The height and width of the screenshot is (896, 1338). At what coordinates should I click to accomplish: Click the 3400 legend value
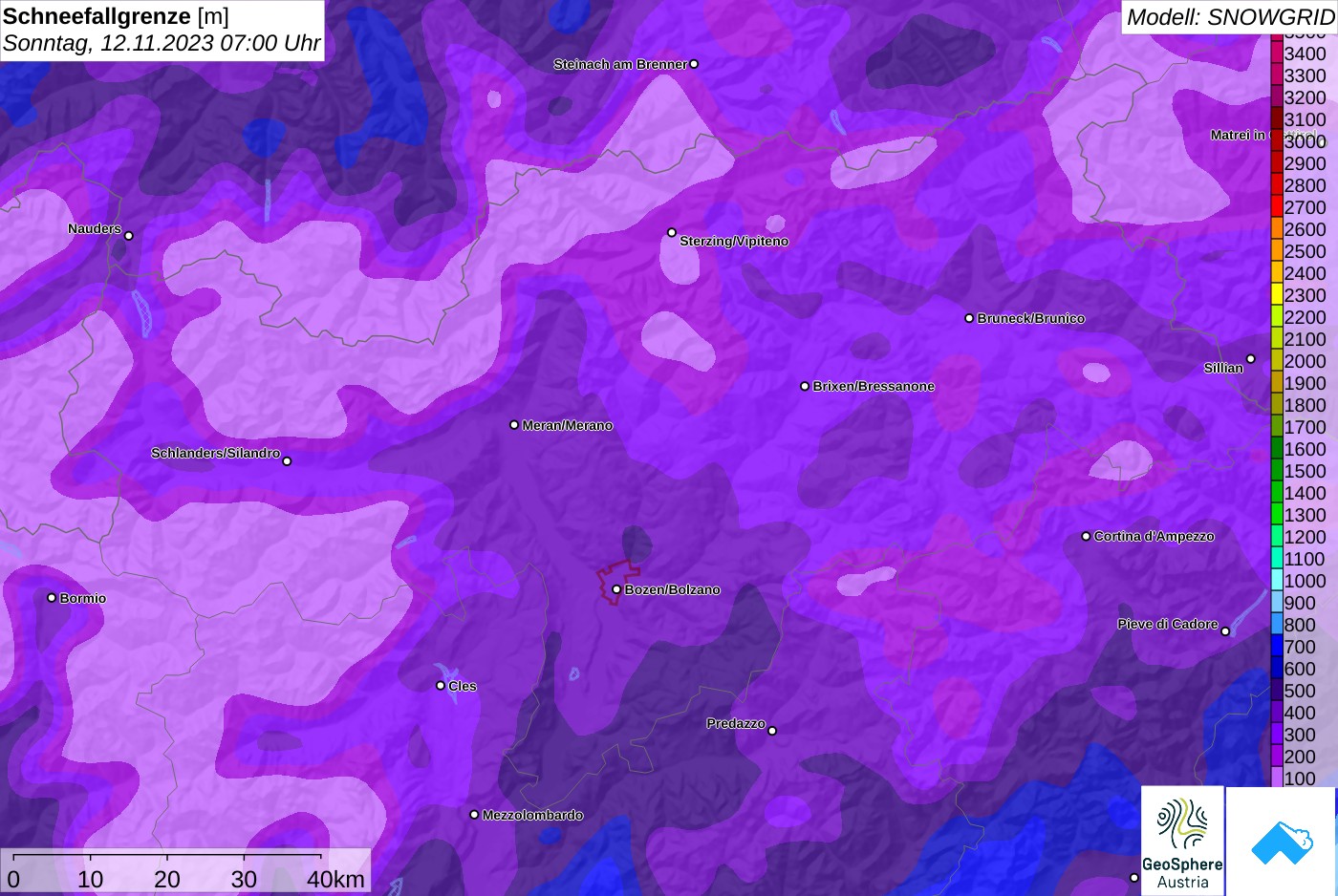(1305, 53)
